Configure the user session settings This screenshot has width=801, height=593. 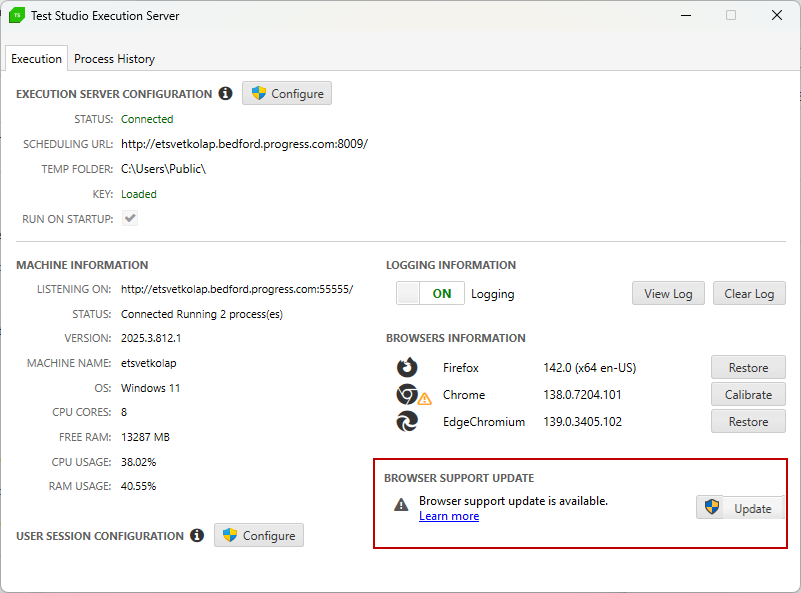click(x=259, y=535)
